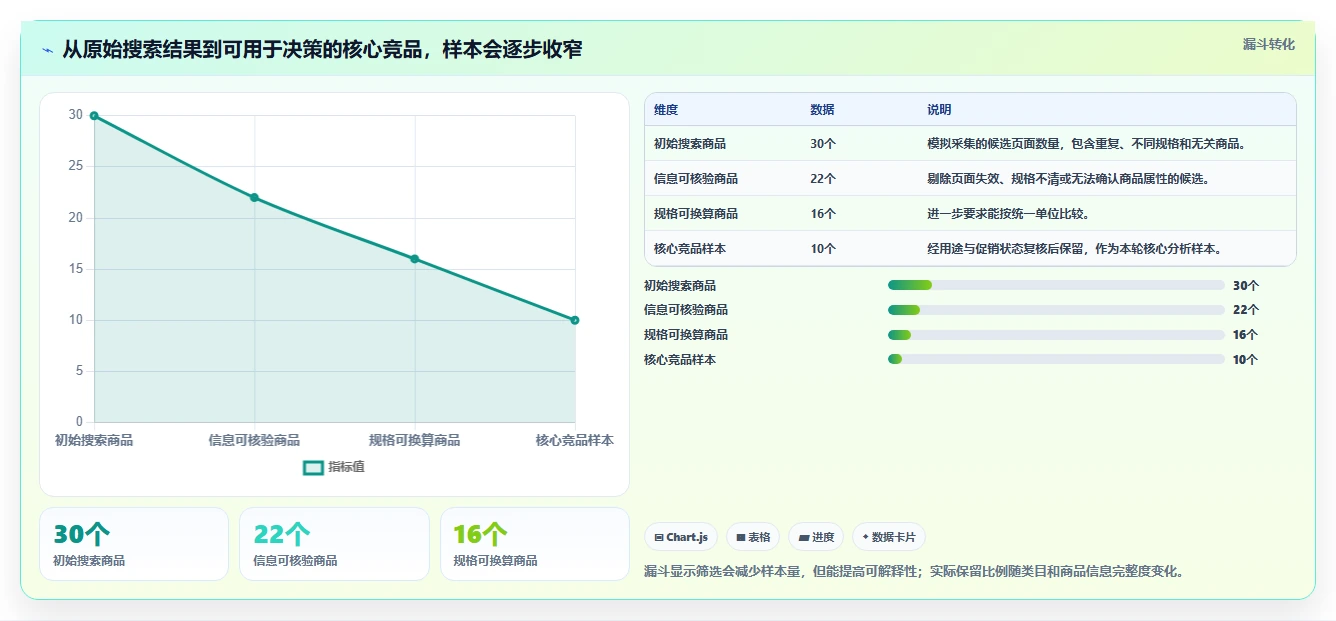Click the 表格 tag
The height and width of the screenshot is (621, 1336).
pos(753,537)
